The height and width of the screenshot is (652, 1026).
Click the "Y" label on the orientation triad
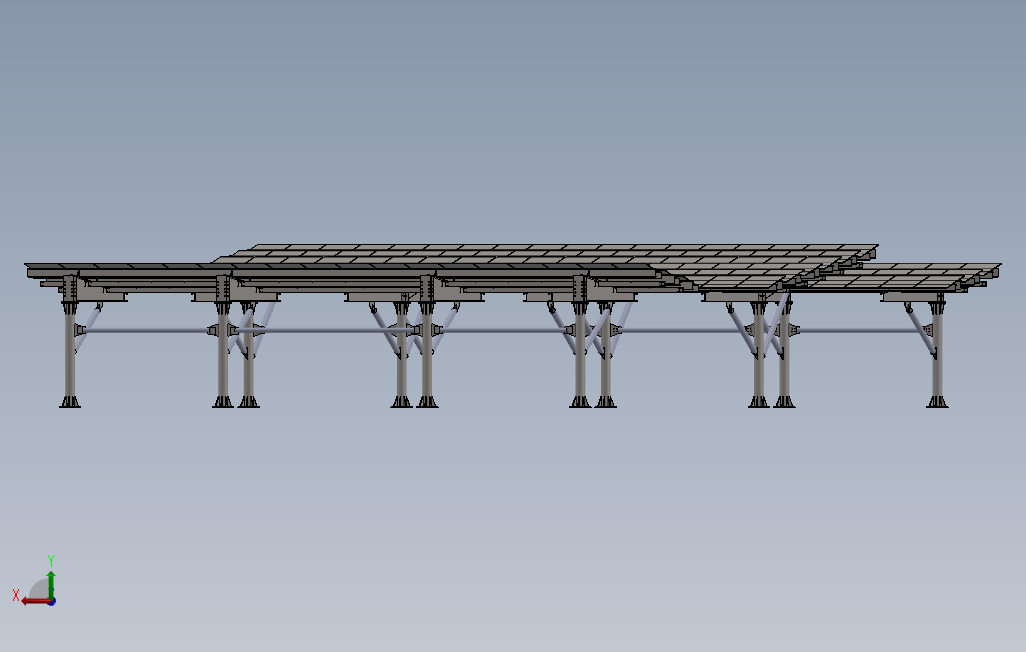tap(50, 561)
